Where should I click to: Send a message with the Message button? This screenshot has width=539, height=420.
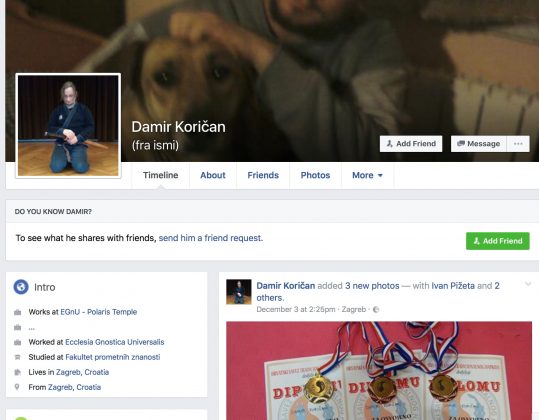pos(478,144)
